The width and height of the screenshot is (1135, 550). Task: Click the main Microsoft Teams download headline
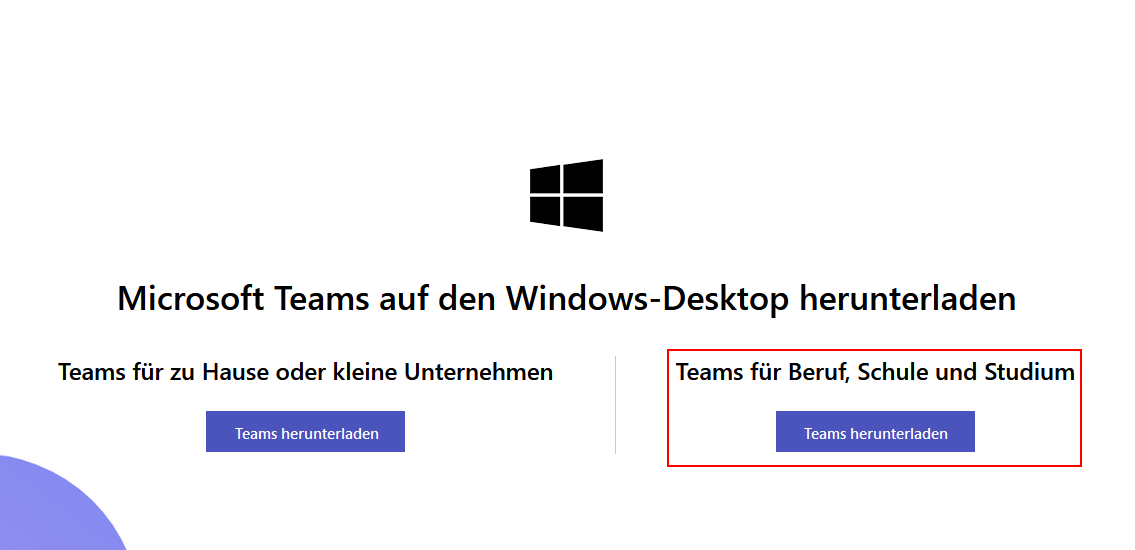coord(566,298)
